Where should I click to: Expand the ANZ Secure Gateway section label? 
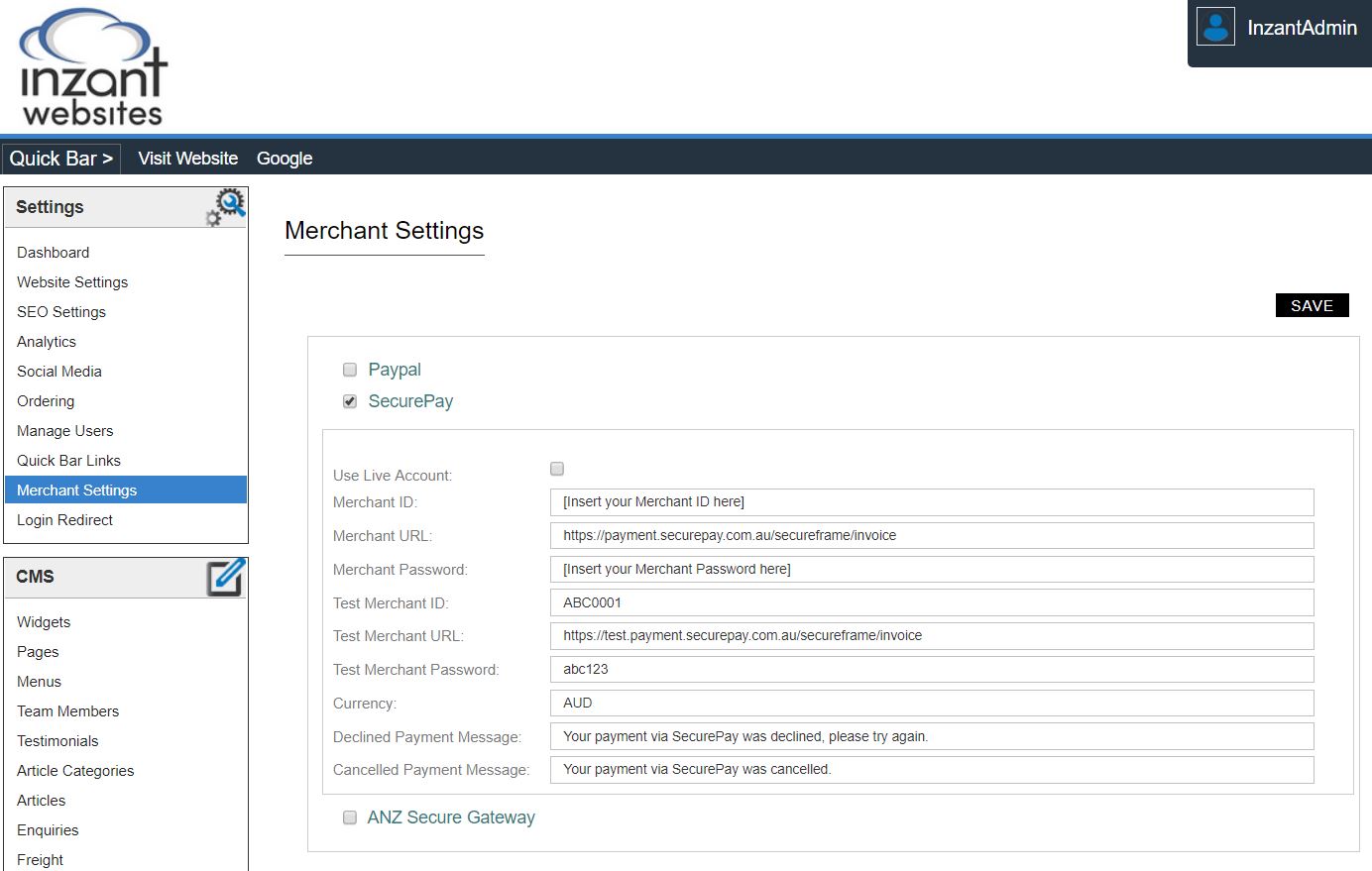point(451,817)
